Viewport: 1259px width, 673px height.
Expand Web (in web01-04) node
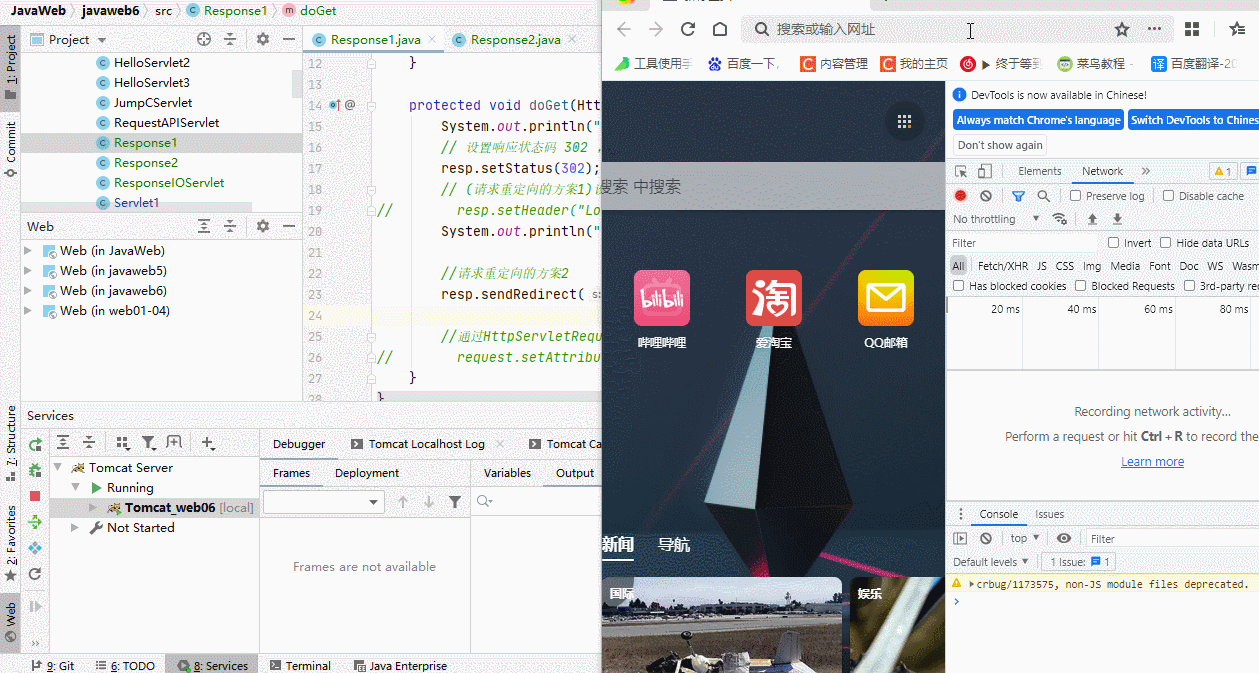(x=29, y=311)
